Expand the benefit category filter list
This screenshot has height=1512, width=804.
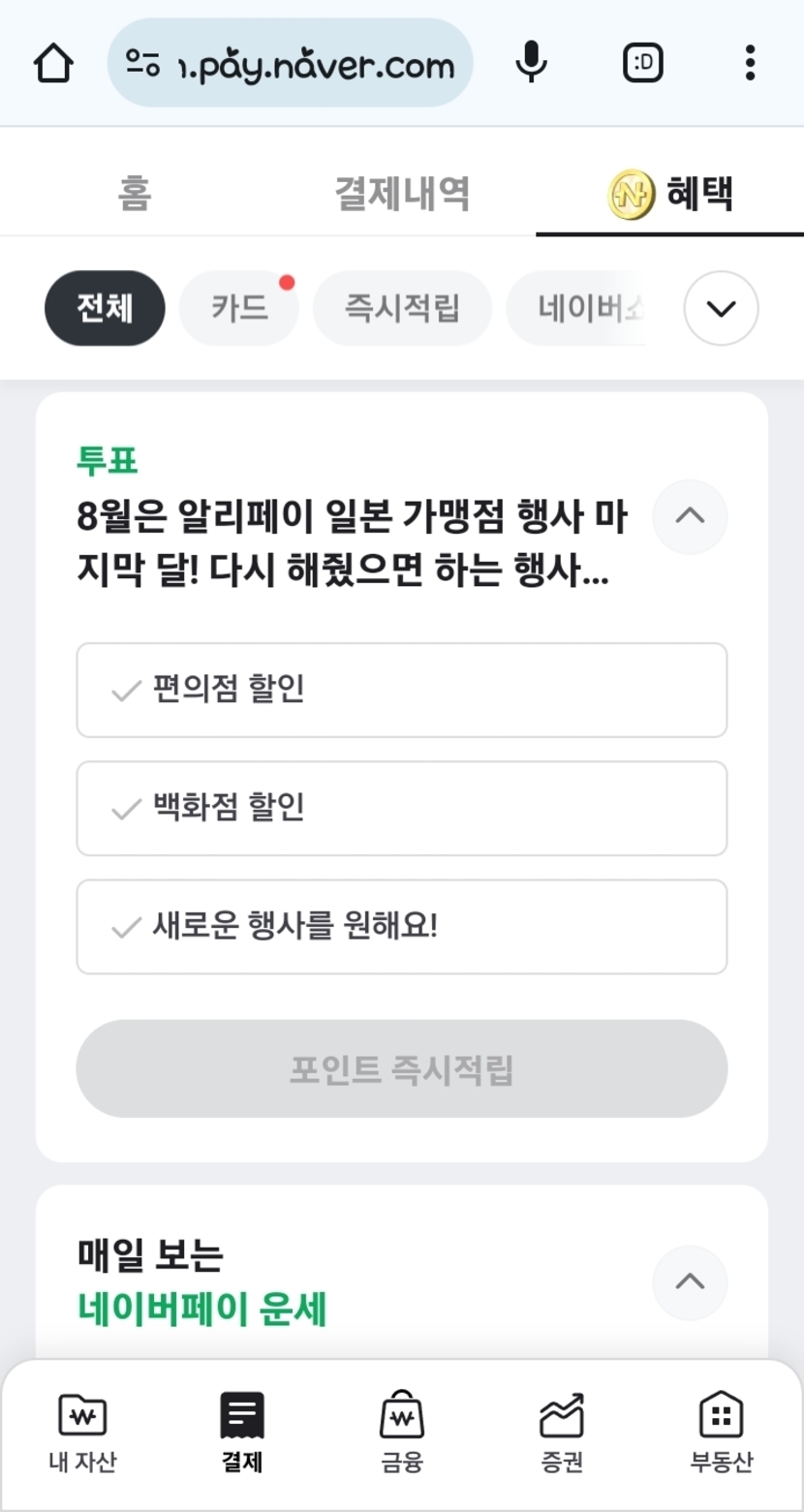(721, 309)
